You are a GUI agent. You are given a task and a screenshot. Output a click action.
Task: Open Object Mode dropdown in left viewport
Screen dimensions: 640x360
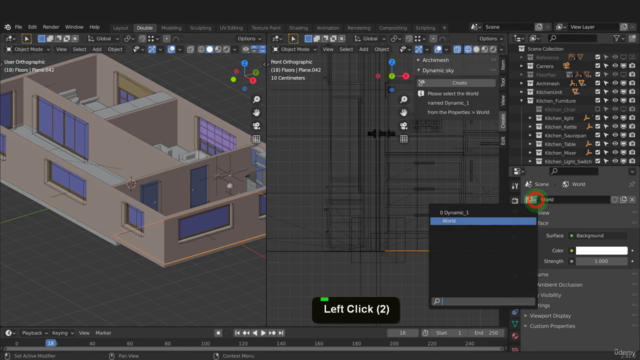tap(28, 49)
